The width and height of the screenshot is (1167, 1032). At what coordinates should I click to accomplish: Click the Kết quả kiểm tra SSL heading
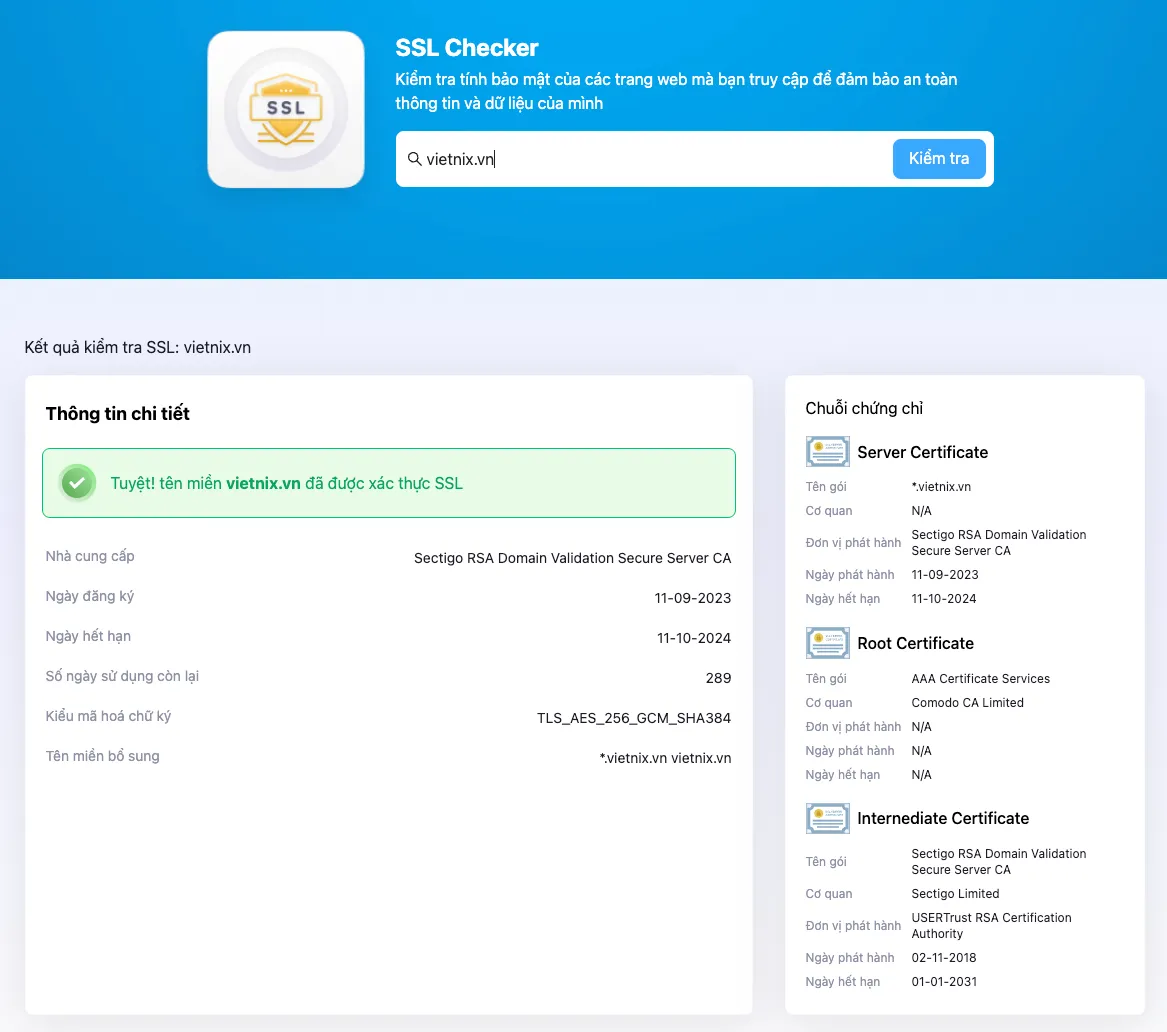tap(137, 347)
